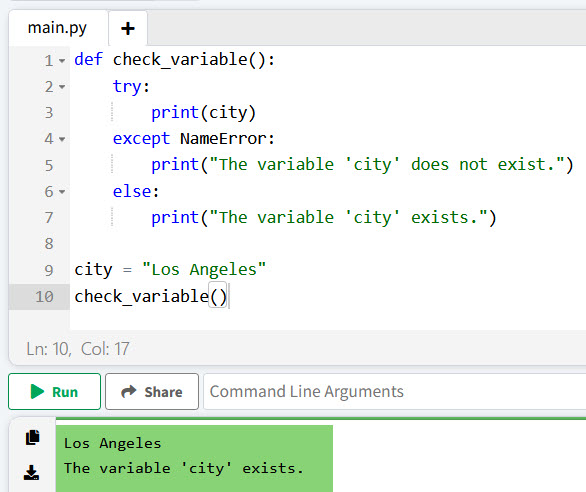Place cursor on line 9 city assignment

tap(170, 270)
